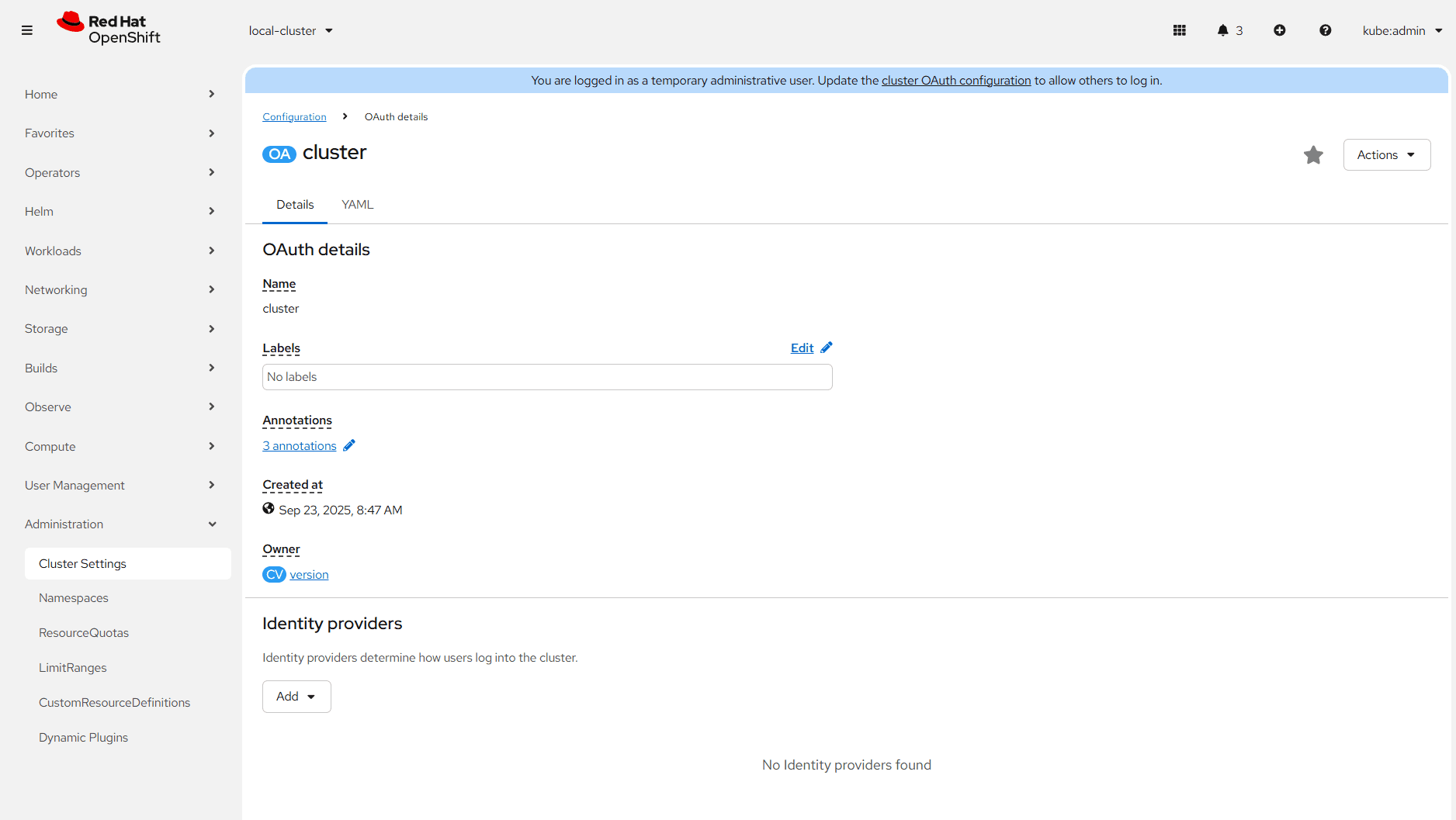
Task: Open notifications bell icon
Action: [x=1223, y=30]
